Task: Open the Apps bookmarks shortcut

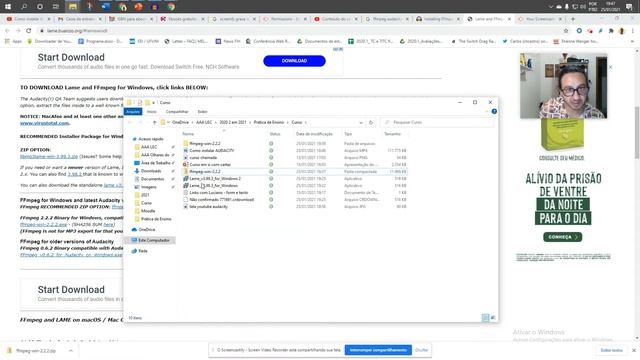Action: [x=13, y=41]
